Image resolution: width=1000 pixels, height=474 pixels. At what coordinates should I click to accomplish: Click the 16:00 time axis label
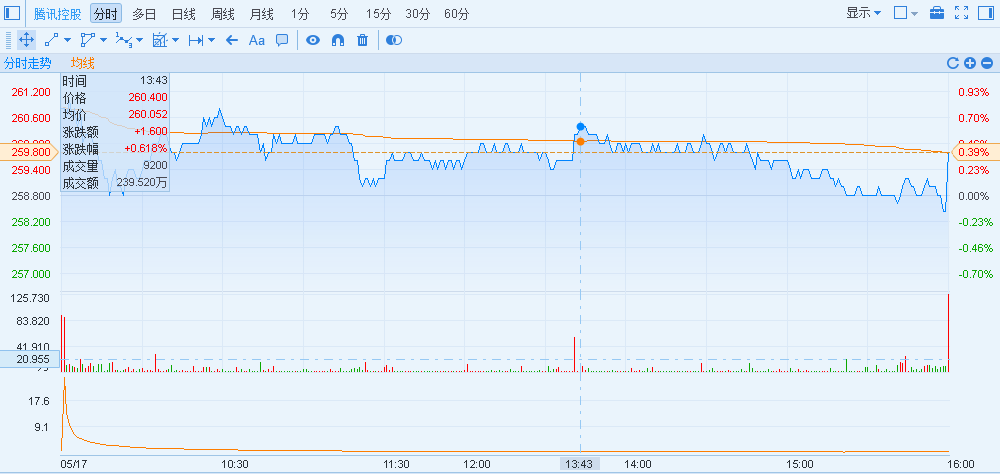pos(960,464)
